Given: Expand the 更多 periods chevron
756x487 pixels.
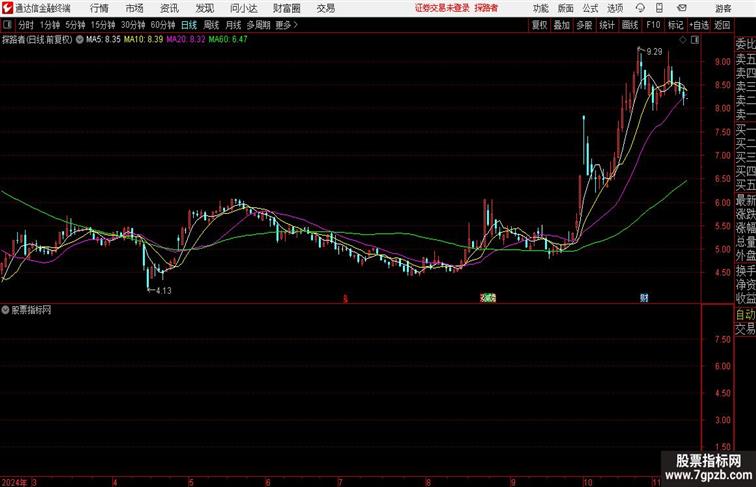Looking at the screenshot, I should tap(287, 25).
